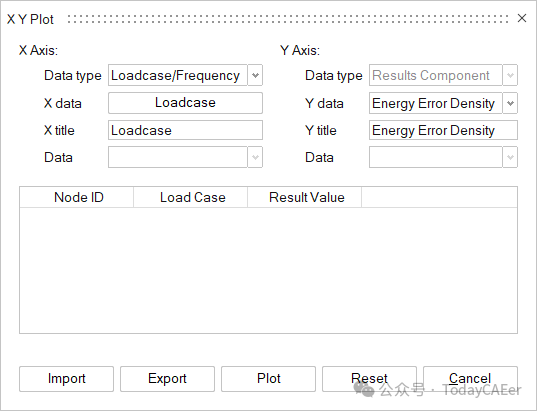Click the Y Axis: label
The height and width of the screenshot is (411, 537).
click(x=300, y=50)
